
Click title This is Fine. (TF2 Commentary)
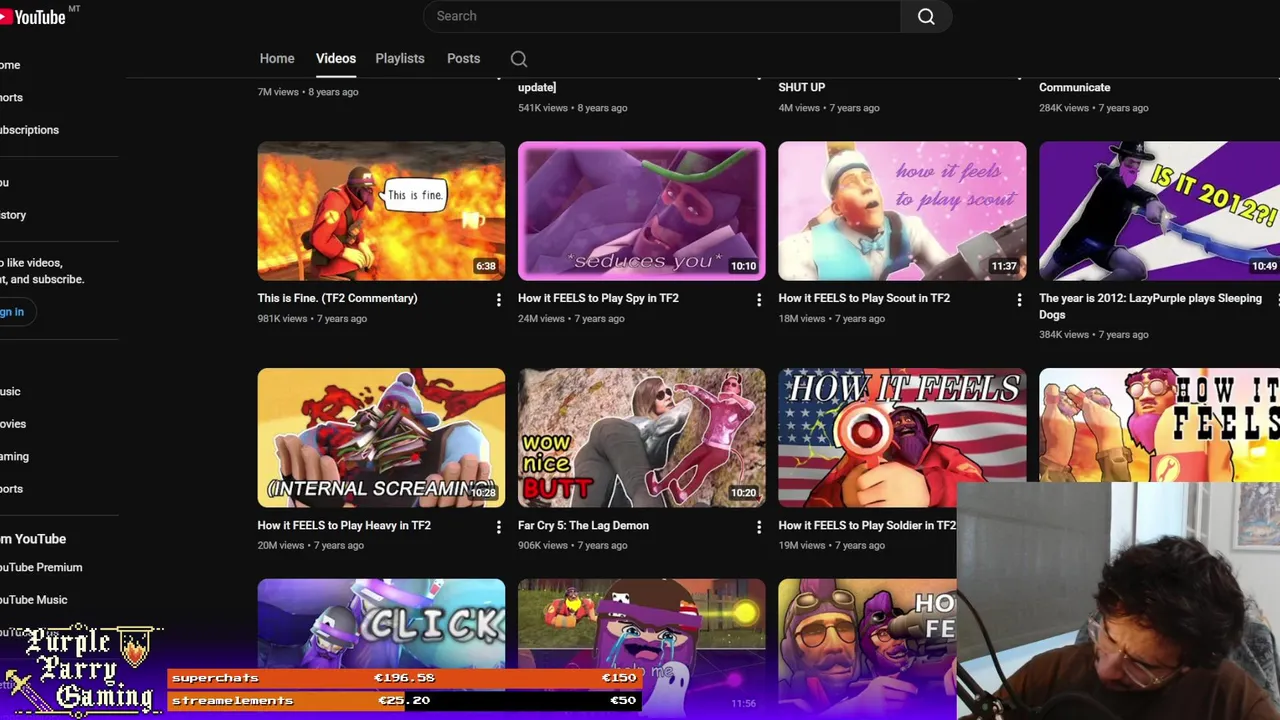point(337,298)
